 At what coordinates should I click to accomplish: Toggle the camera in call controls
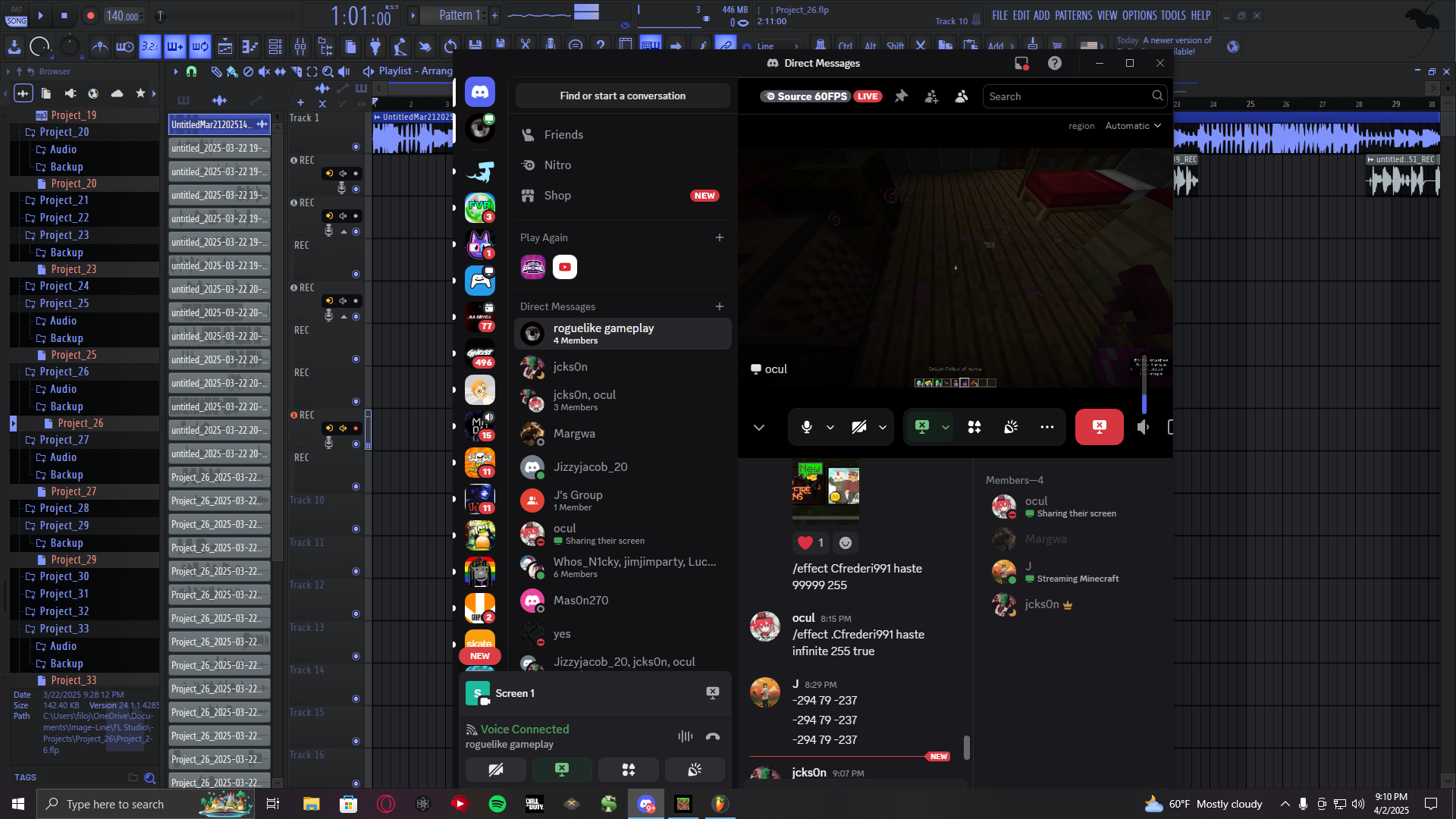click(858, 428)
